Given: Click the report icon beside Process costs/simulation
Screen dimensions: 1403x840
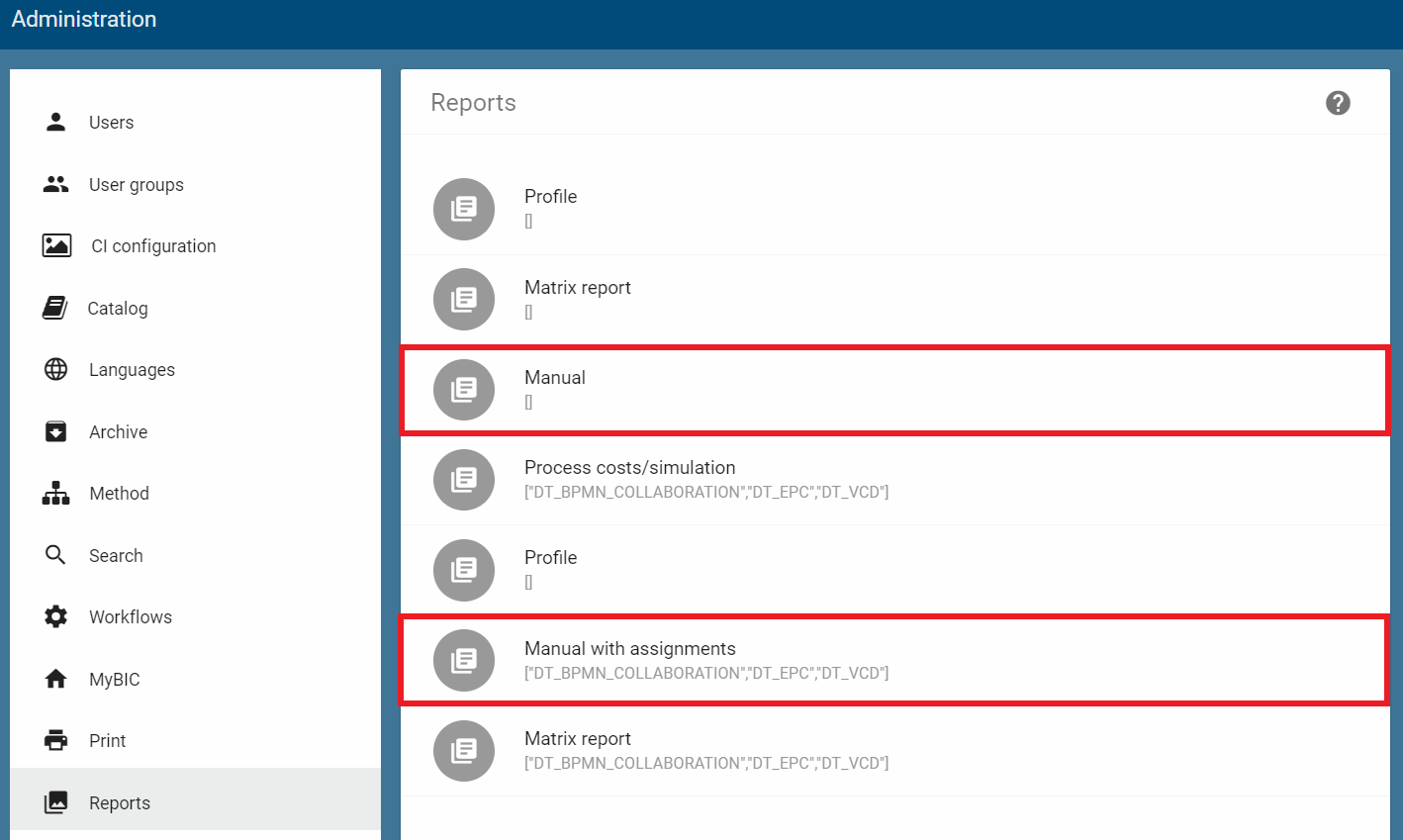Looking at the screenshot, I should coord(463,480).
